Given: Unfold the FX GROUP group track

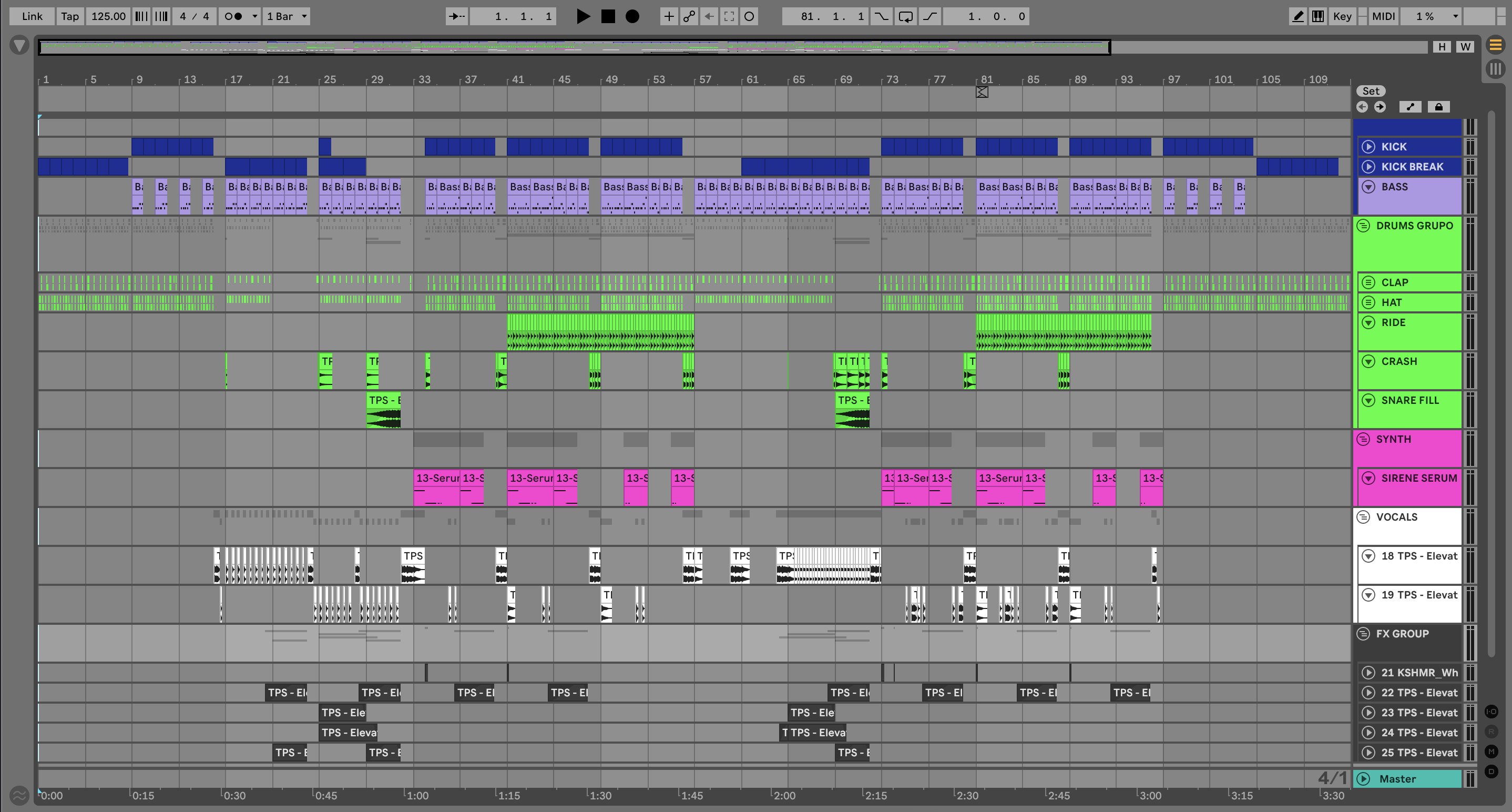Looking at the screenshot, I should tap(1364, 634).
